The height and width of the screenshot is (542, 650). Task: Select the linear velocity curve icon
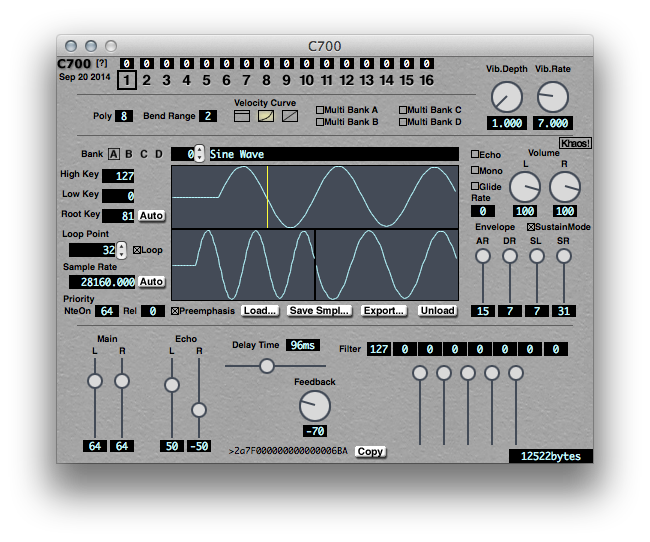(x=290, y=116)
